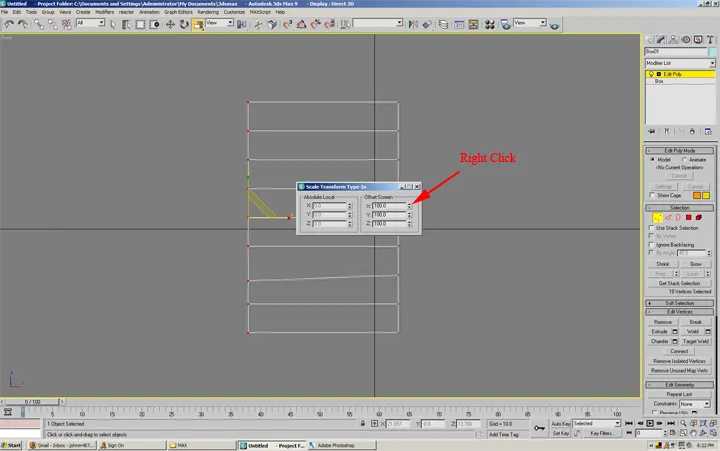Click the Offset Screen X value field
This screenshot has height=451, width=720.
click(x=389, y=206)
